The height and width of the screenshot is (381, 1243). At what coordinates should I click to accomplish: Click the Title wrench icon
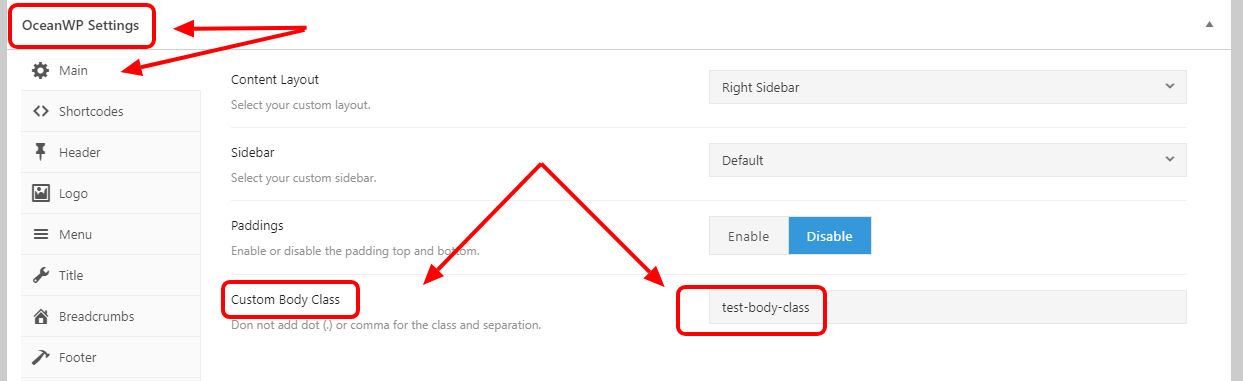click(x=41, y=275)
